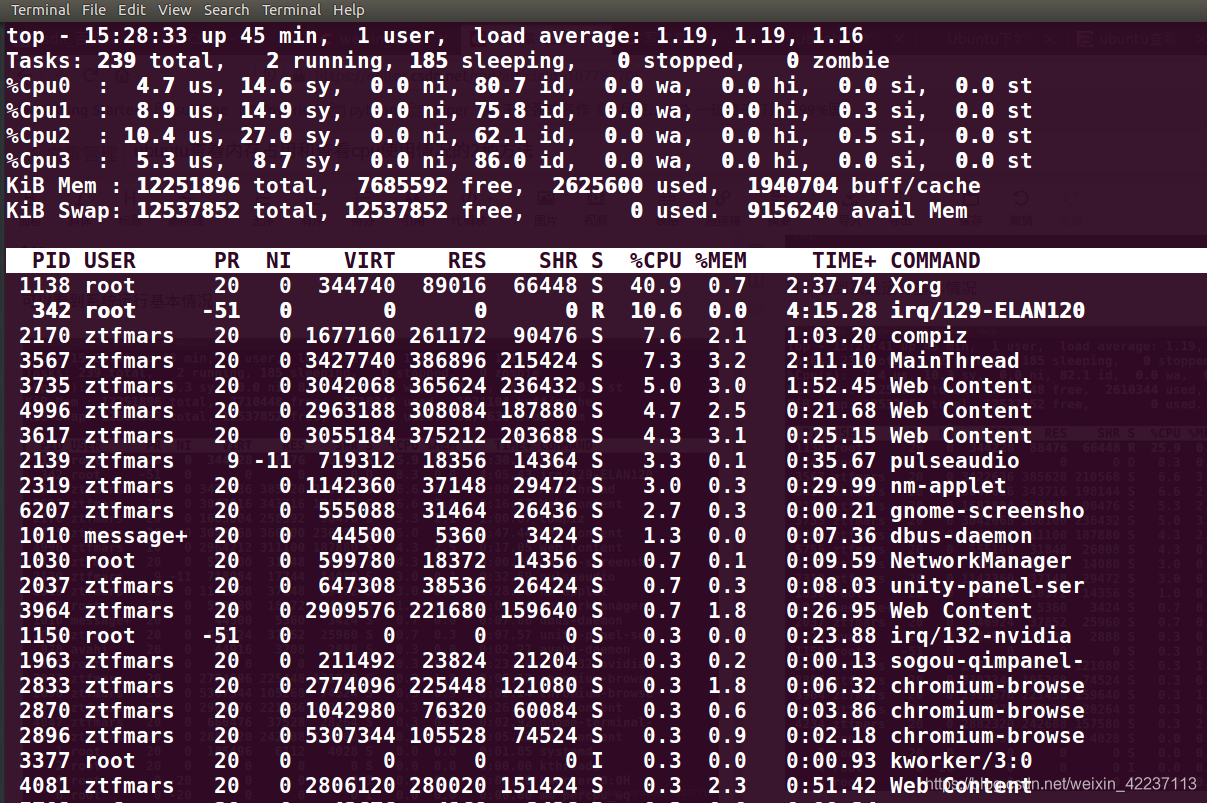
Task: Select the gnome-screensho command
Action: (987, 511)
